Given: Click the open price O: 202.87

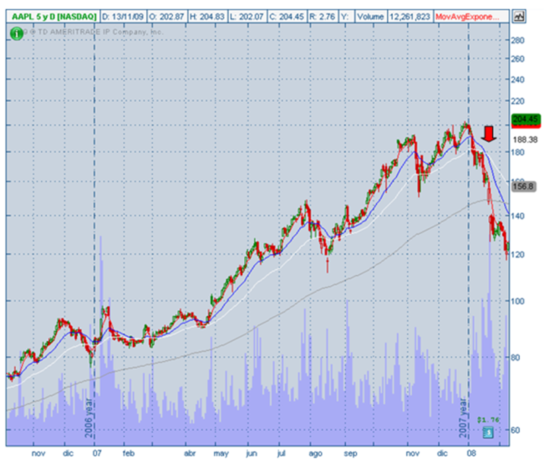Looking at the screenshot, I should pos(166,16).
